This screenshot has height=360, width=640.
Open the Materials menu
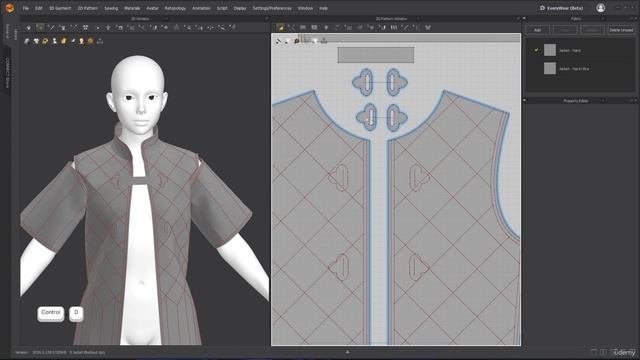point(132,8)
